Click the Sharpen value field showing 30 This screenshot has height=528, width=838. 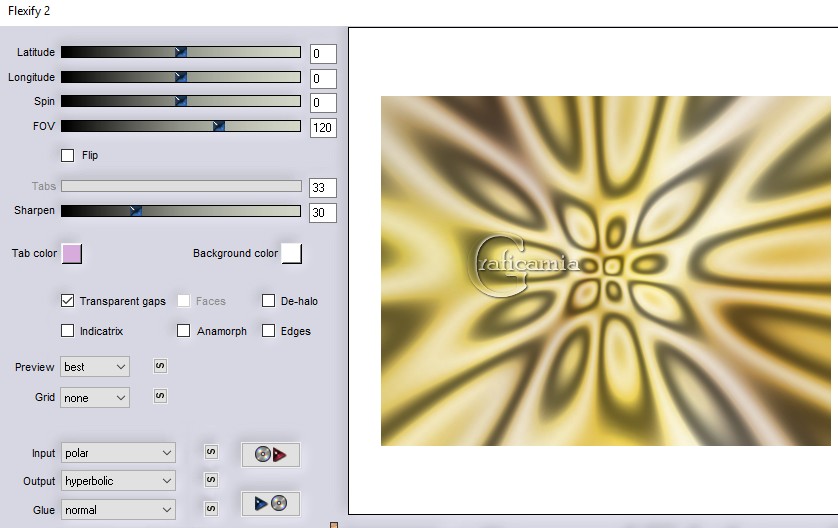click(x=323, y=213)
